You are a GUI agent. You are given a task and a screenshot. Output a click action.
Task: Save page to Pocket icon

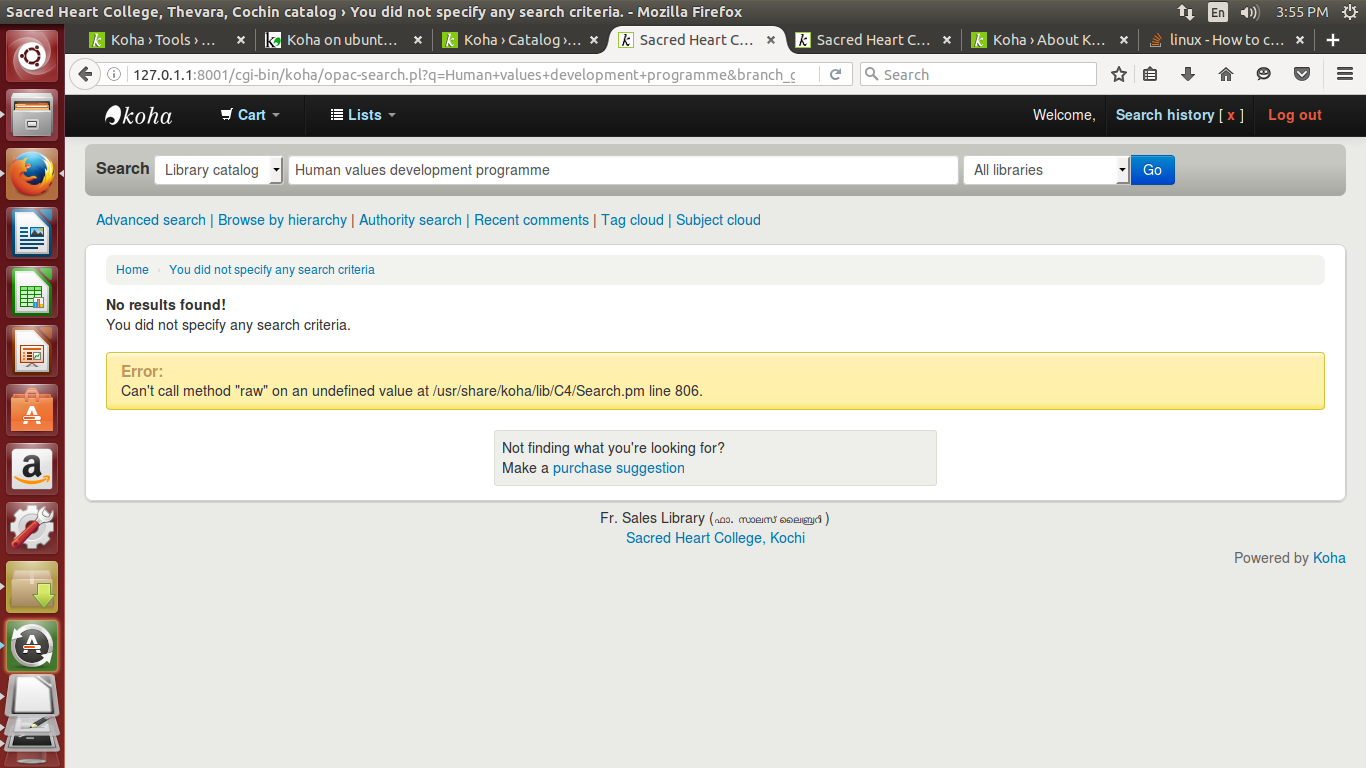click(x=1302, y=74)
